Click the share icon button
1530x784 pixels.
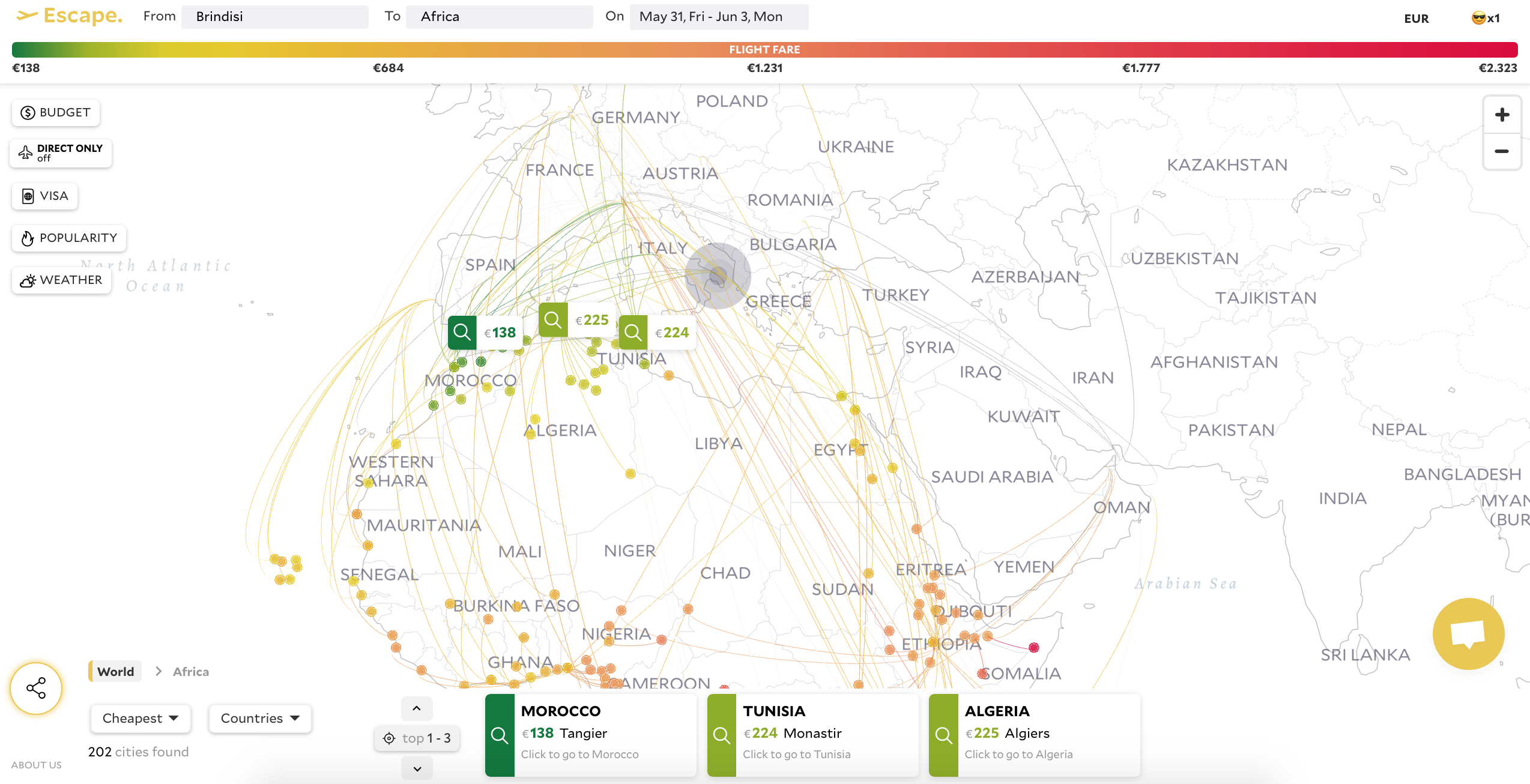point(36,688)
